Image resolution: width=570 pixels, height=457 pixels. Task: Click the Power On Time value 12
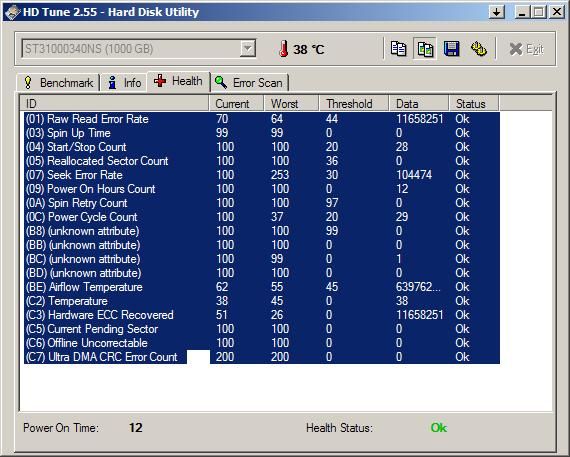click(136, 428)
